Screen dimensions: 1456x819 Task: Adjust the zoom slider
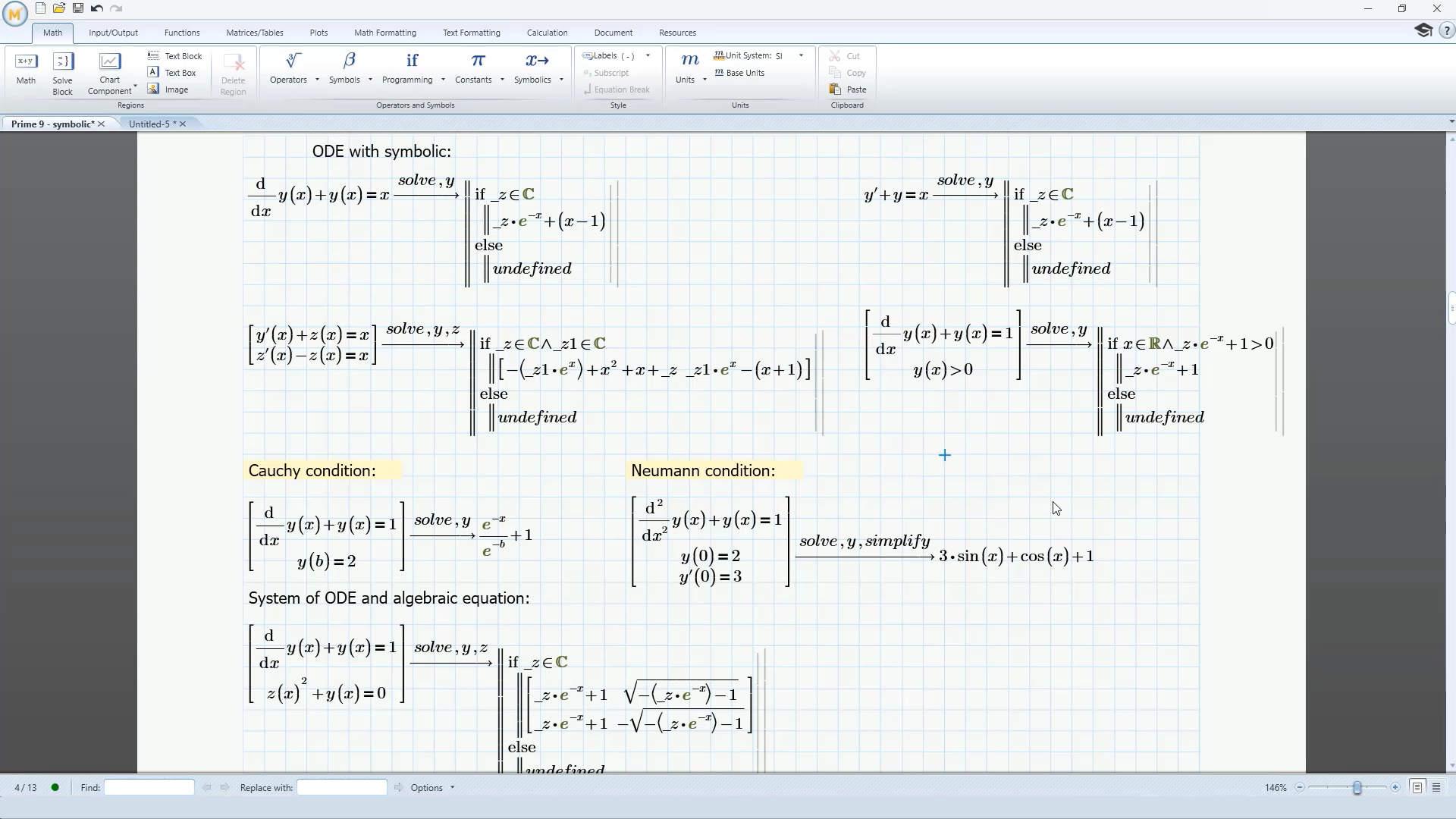pyautogui.click(x=1356, y=788)
